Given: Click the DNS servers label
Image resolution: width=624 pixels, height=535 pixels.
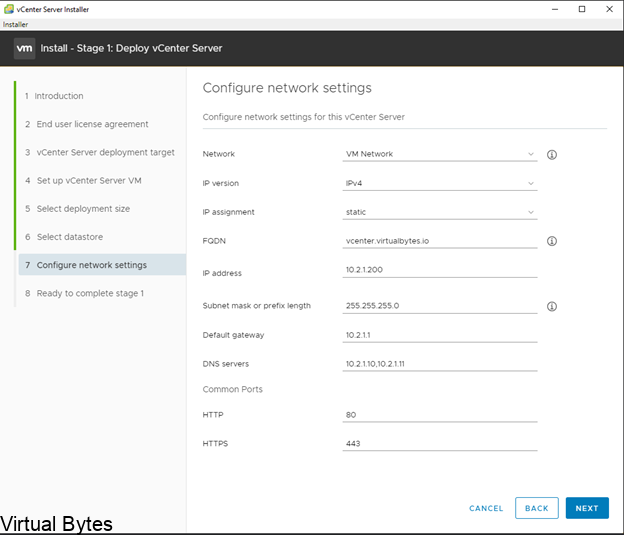Looking at the screenshot, I should 226,364.
